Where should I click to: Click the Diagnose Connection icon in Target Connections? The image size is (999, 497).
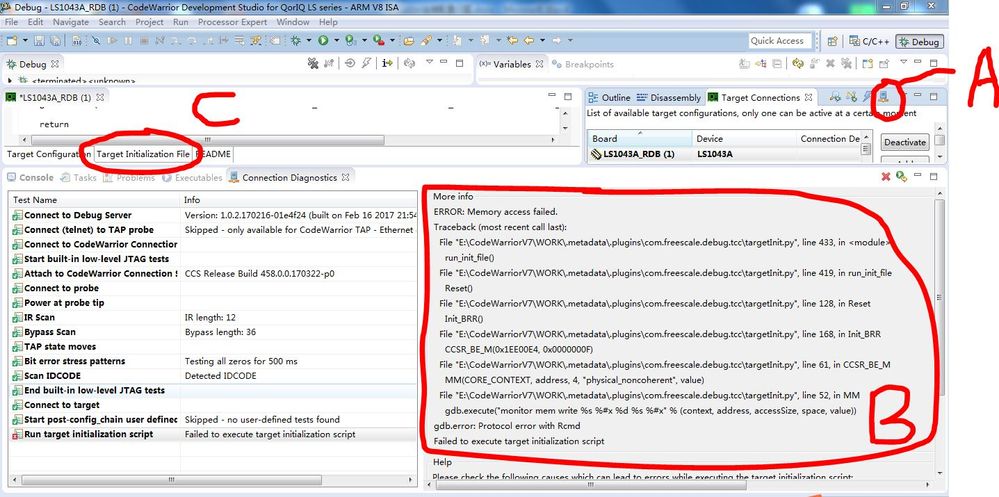tap(884, 97)
